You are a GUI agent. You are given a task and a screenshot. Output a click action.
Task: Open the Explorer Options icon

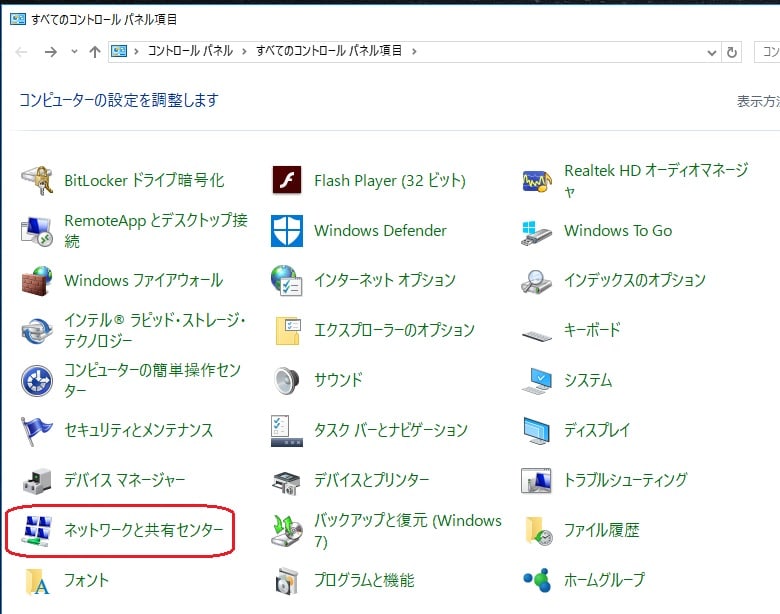coord(288,330)
